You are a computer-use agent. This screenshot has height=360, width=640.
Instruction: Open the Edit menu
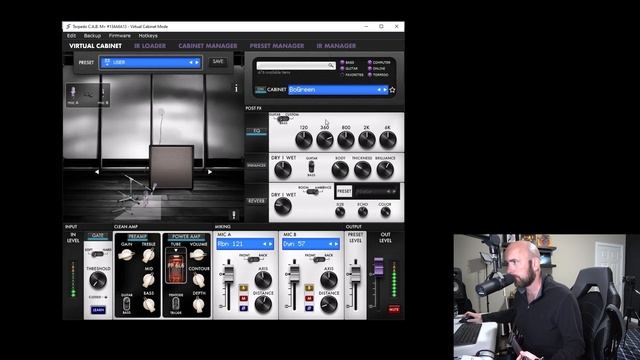71,36
